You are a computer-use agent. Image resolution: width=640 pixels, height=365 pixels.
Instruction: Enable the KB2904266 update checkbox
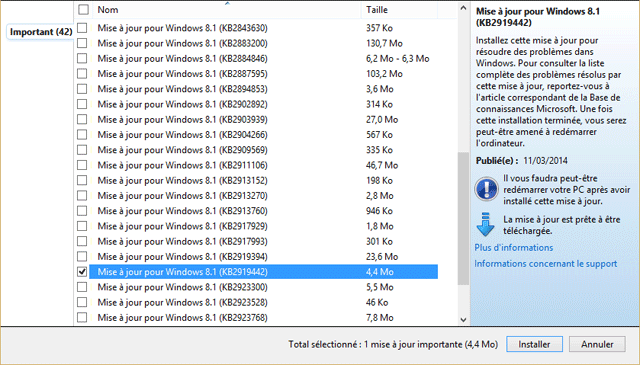(x=82, y=134)
